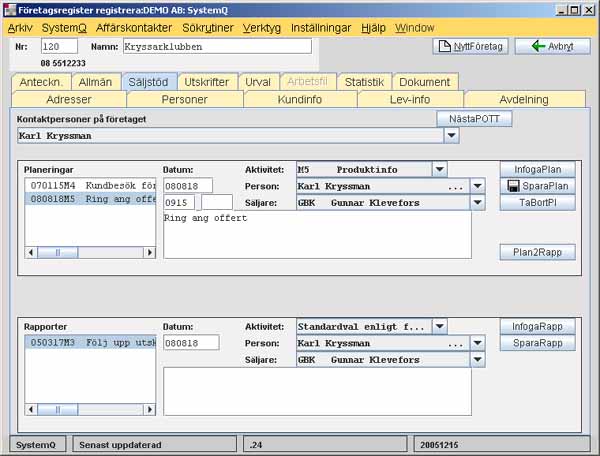Select planning row 070115M4 Kundbesök
The image size is (600, 456).
click(x=90, y=186)
